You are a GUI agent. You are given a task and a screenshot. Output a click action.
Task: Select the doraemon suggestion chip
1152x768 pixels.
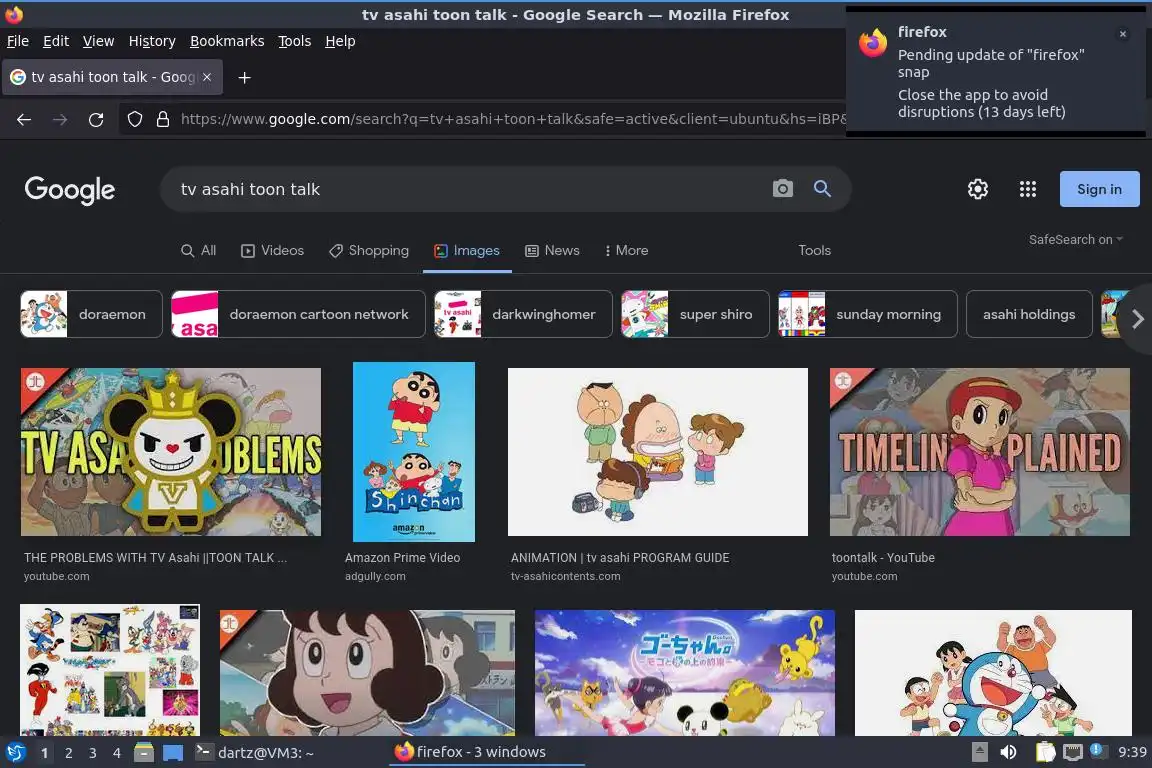click(91, 314)
